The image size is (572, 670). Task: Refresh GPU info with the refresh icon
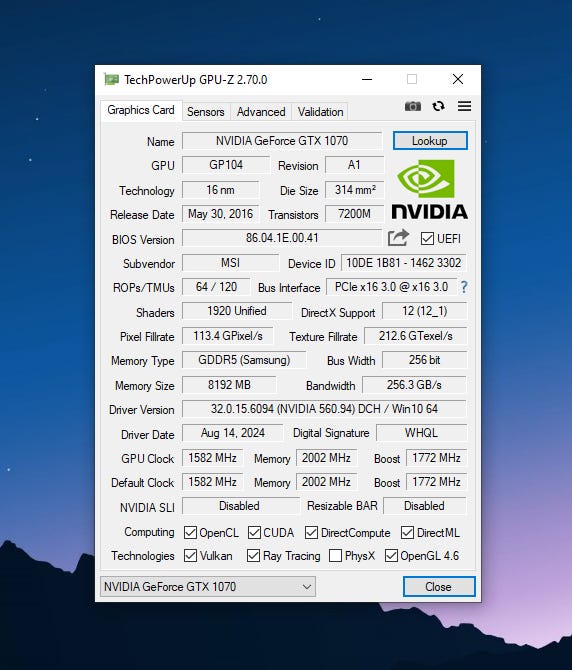click(438, 106)
